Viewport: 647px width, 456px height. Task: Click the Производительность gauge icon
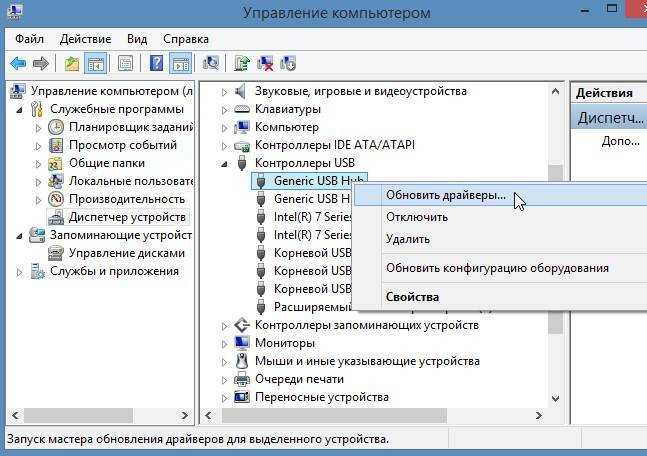[x=56, y=199]
